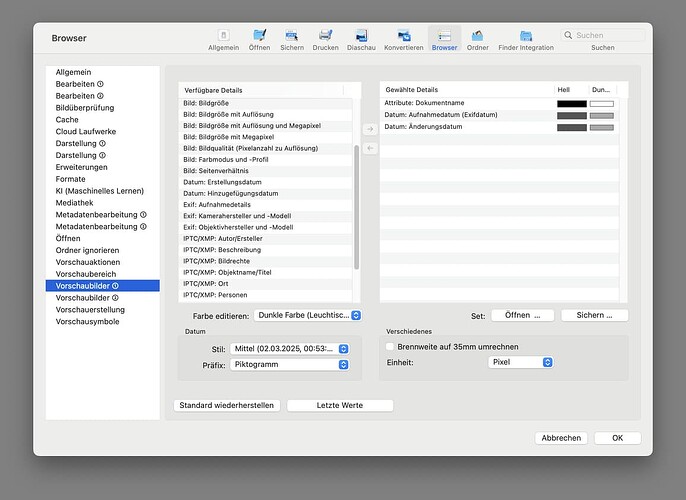
Task: Select 'Bild: Bildgröße' in available details
Action: point(265,103)
